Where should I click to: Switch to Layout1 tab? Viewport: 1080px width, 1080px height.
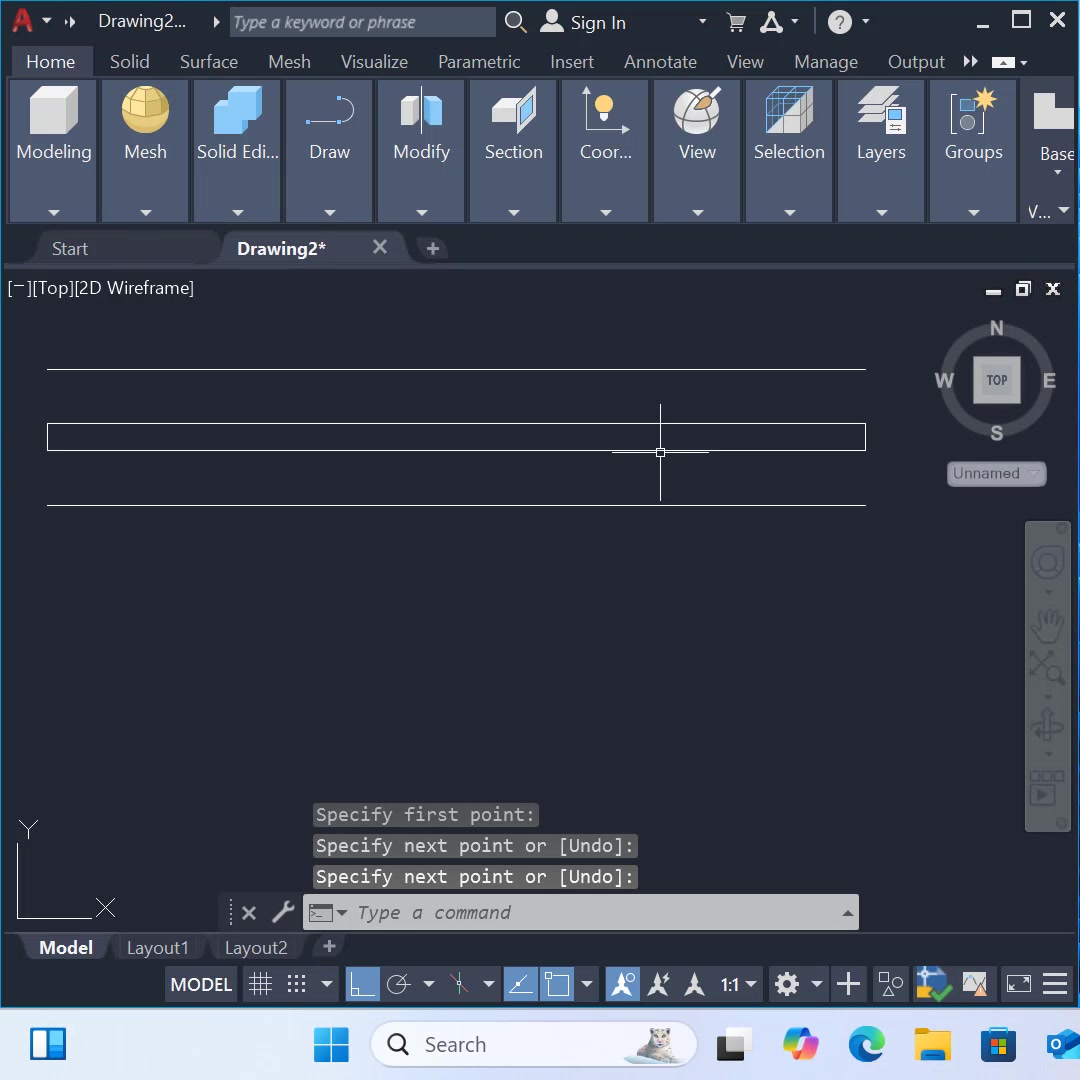click(x=157, y=948)
